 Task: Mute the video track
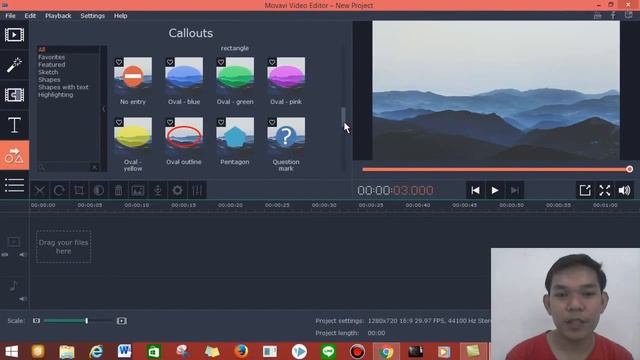click(x=22, y=255)
